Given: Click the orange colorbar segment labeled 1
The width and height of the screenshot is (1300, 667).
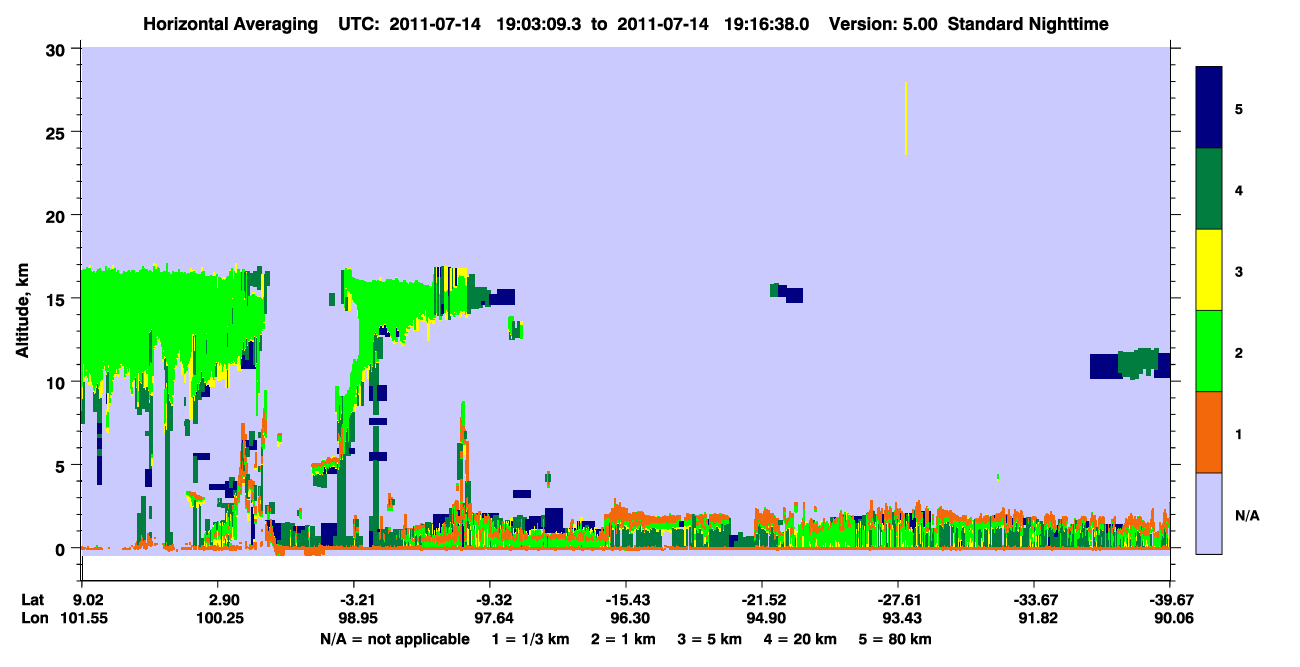Looking at the screenshot, I should (1209, 432).
